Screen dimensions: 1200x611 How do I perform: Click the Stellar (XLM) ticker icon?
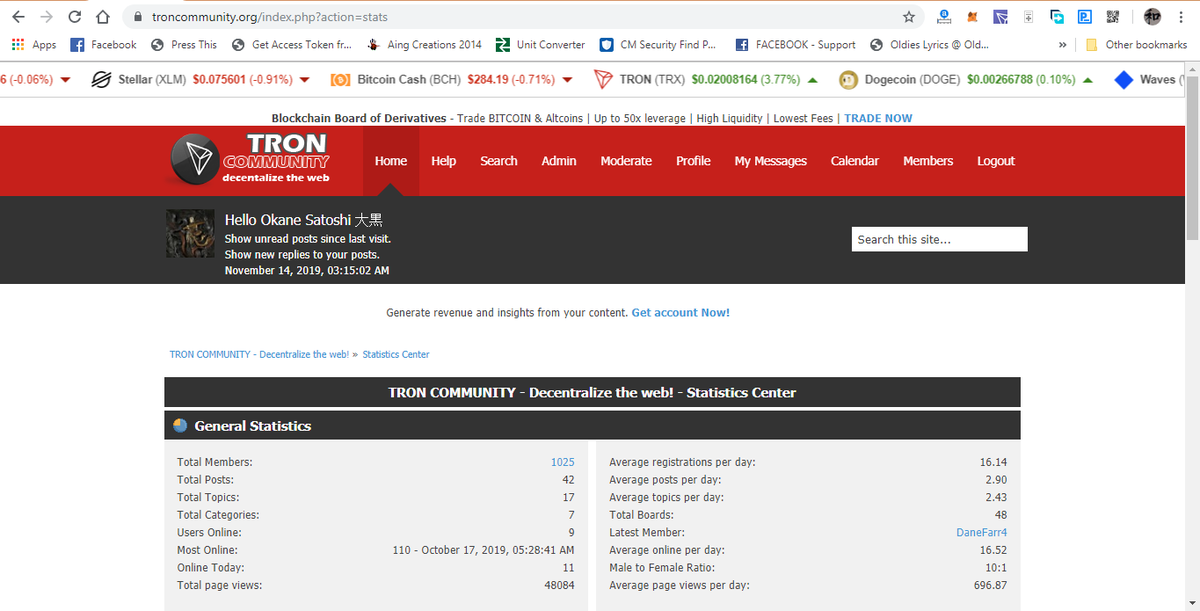101,80
